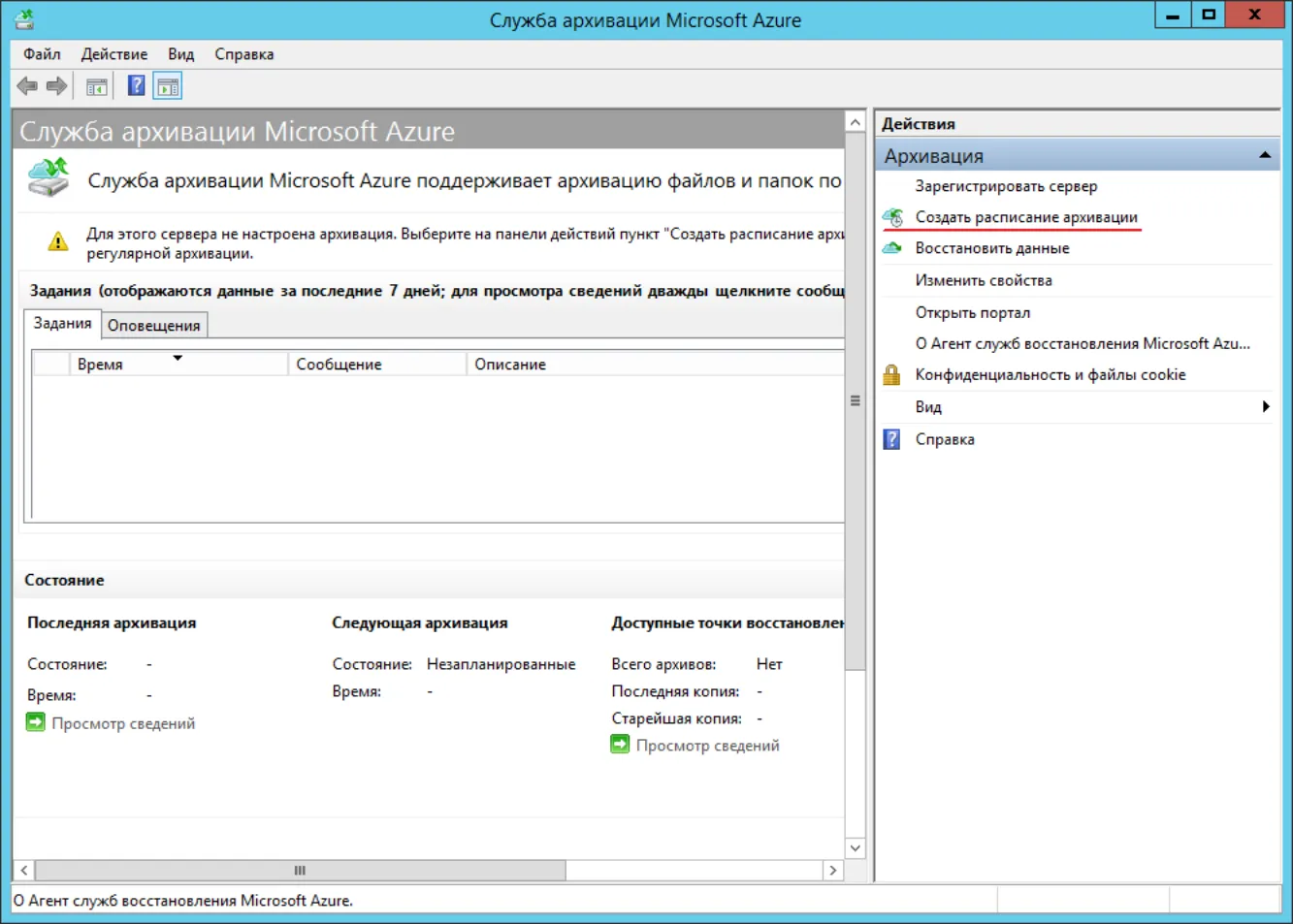Open the Вид menu in menu bar
The image size is (1293, 924).
(x=181, y=54)
